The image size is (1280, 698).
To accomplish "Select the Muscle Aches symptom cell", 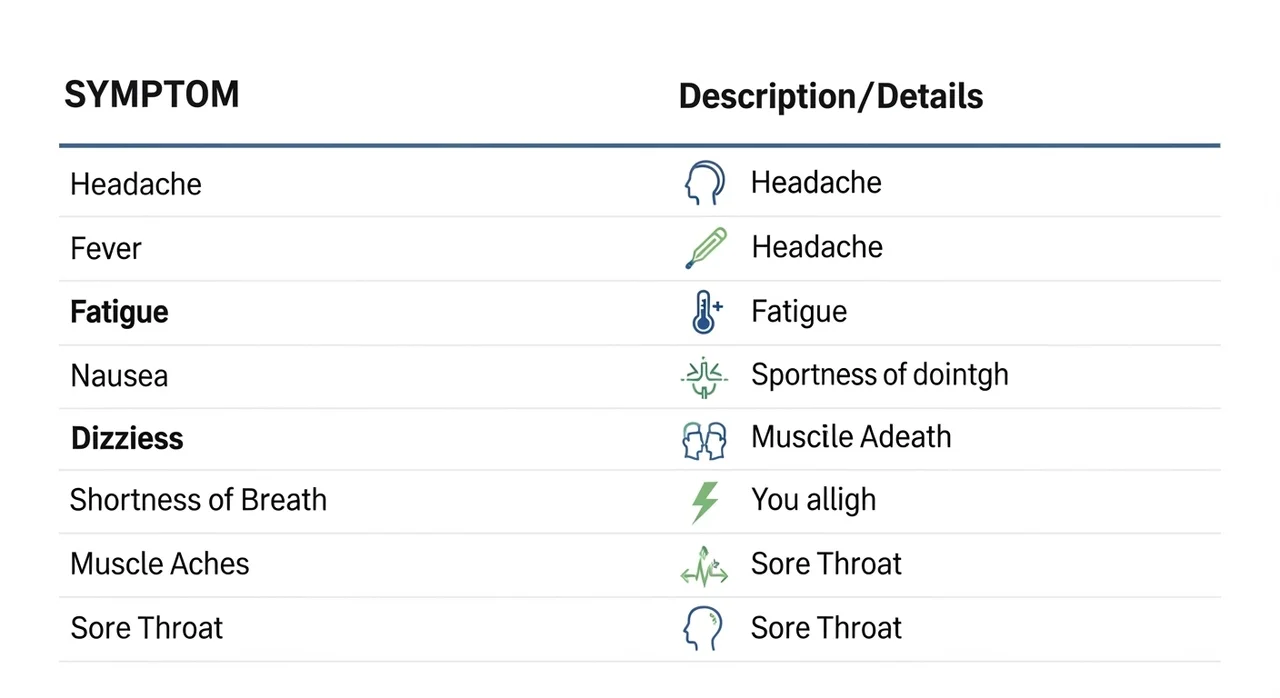I will (x=160, y=564).
